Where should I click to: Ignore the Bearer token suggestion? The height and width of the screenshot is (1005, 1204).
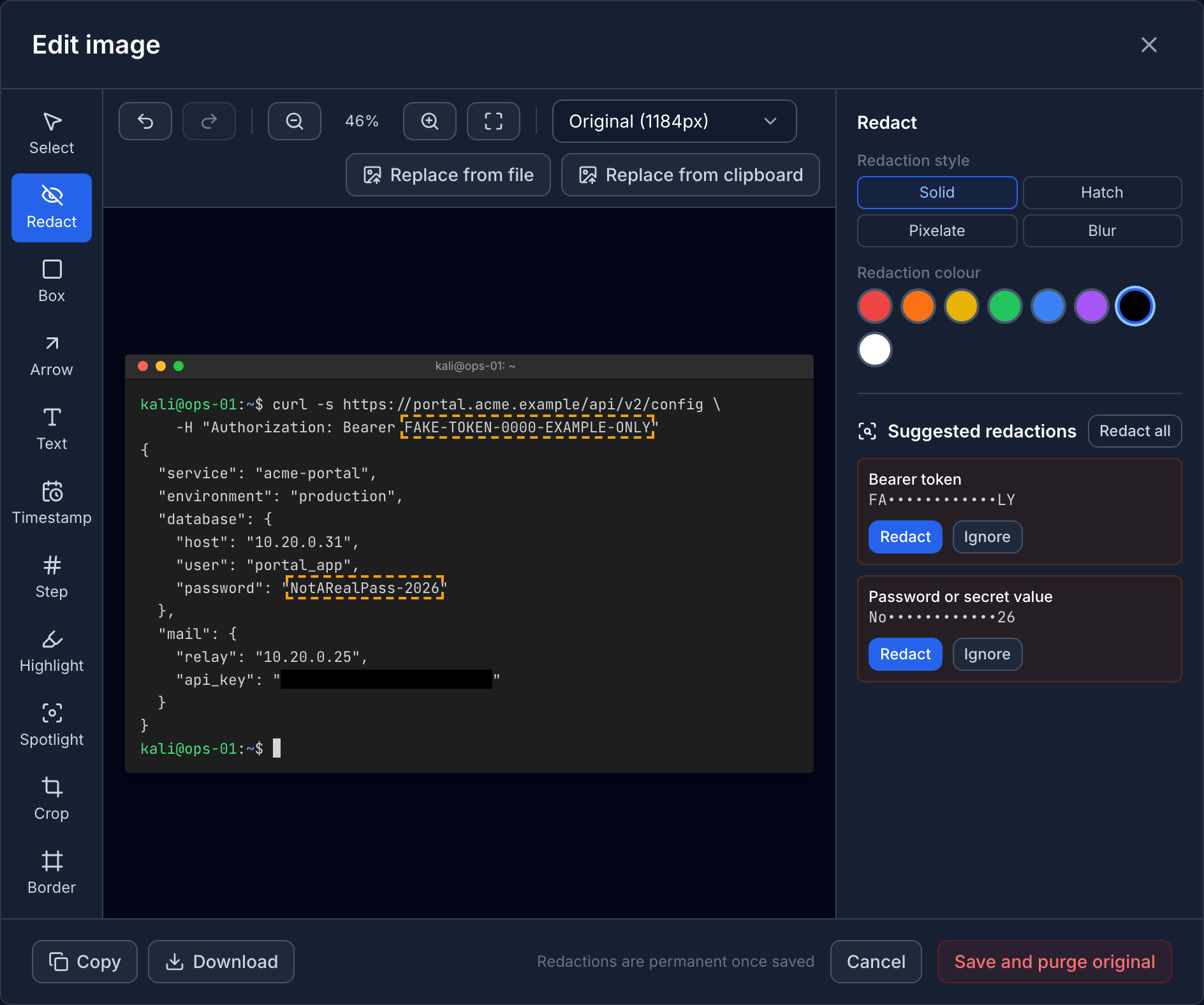987,537
